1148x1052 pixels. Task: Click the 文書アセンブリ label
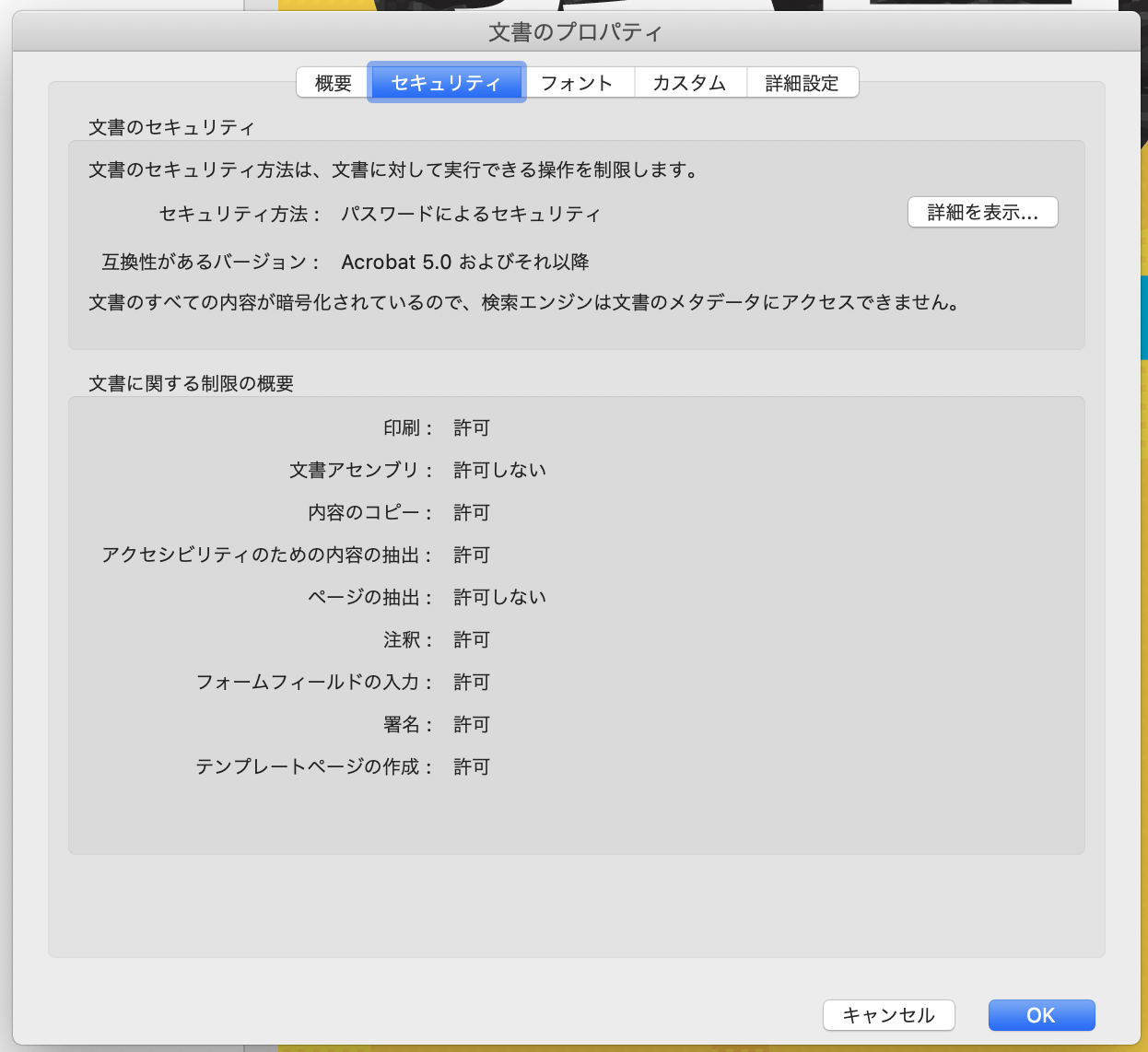(361, 470)
